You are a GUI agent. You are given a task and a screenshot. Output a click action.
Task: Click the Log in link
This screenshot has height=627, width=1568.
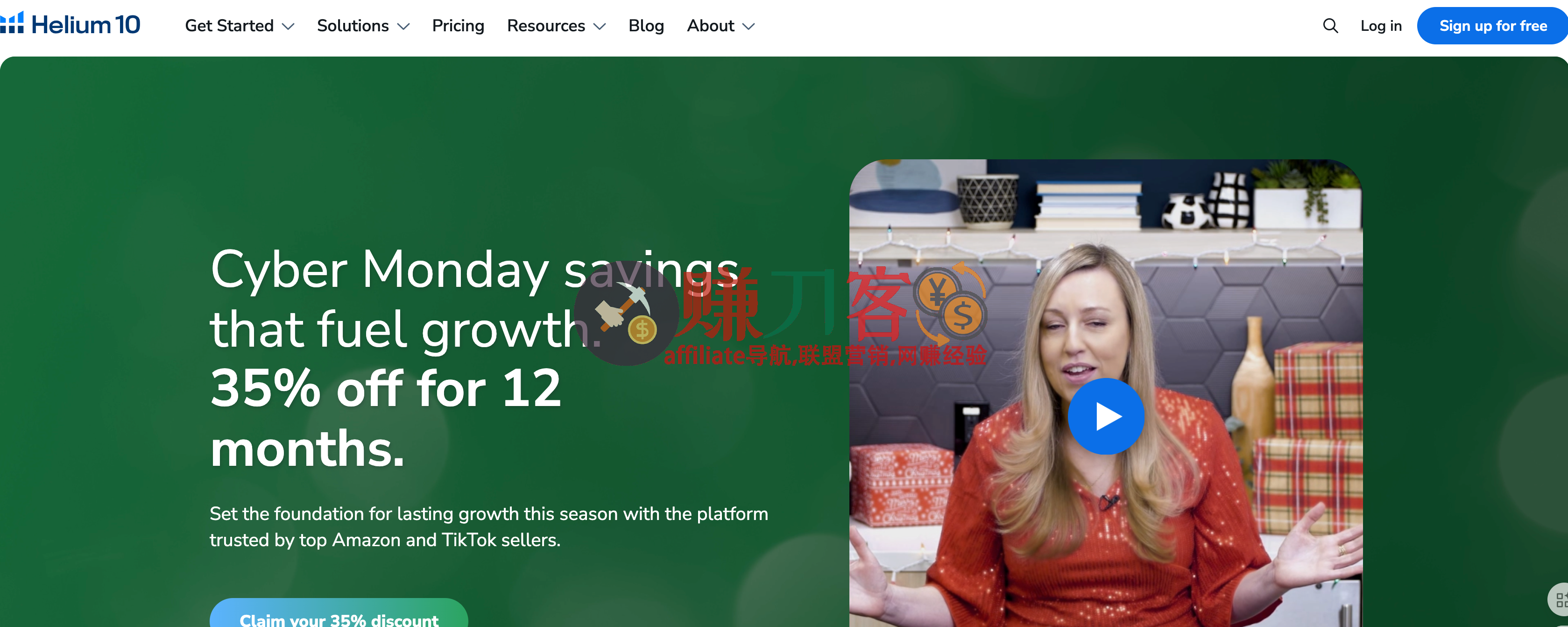pos(1380,26)
